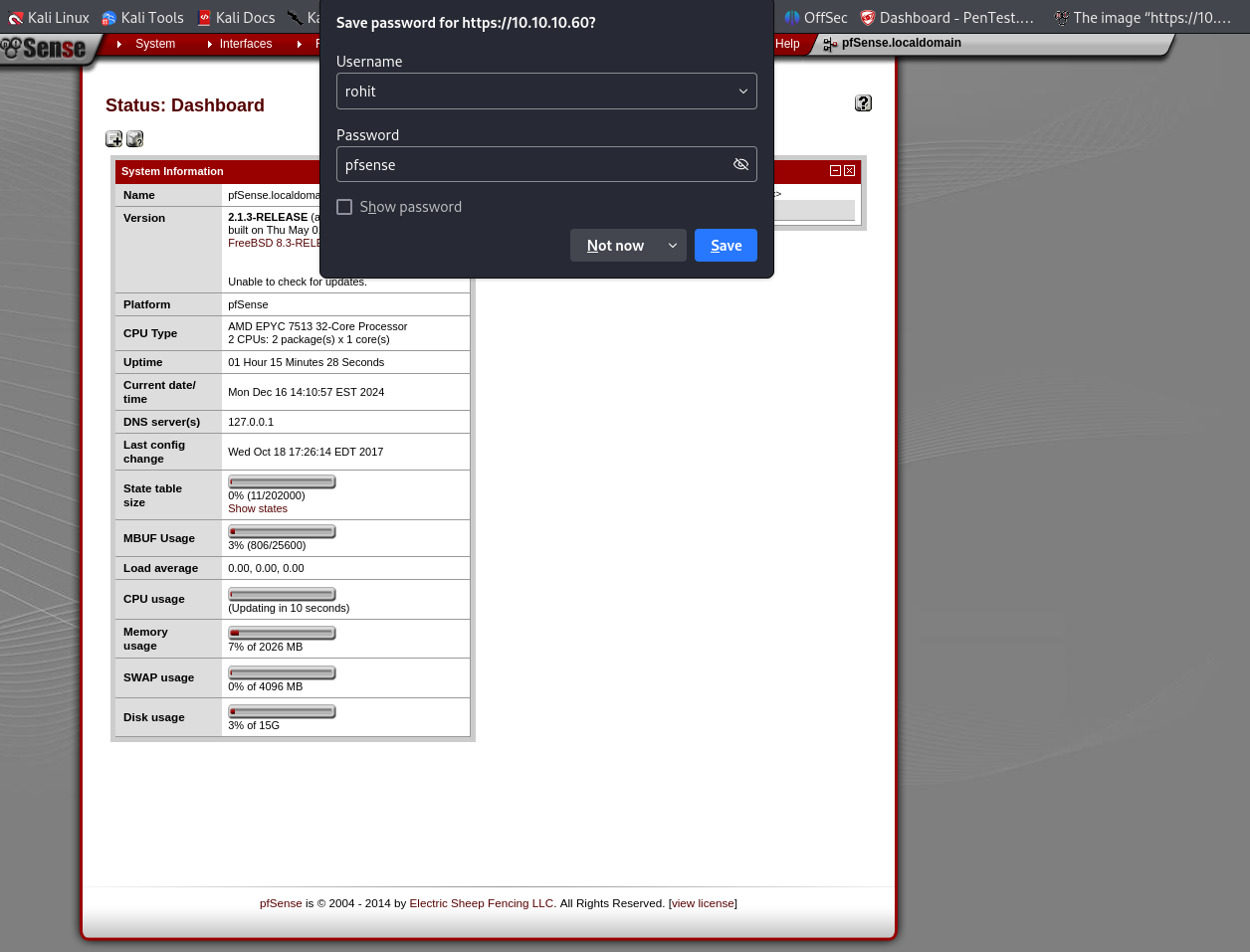Click the '(Updating in 10 seconds)' text
The image size is (1250, 952).
pyautogui.click(x=289, y=608)
